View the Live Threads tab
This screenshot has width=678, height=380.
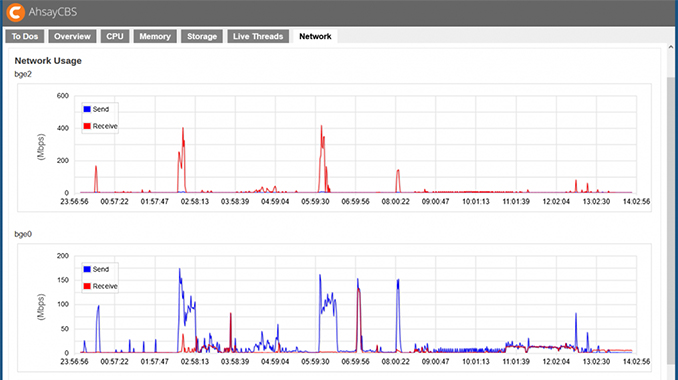click(258, 36)
